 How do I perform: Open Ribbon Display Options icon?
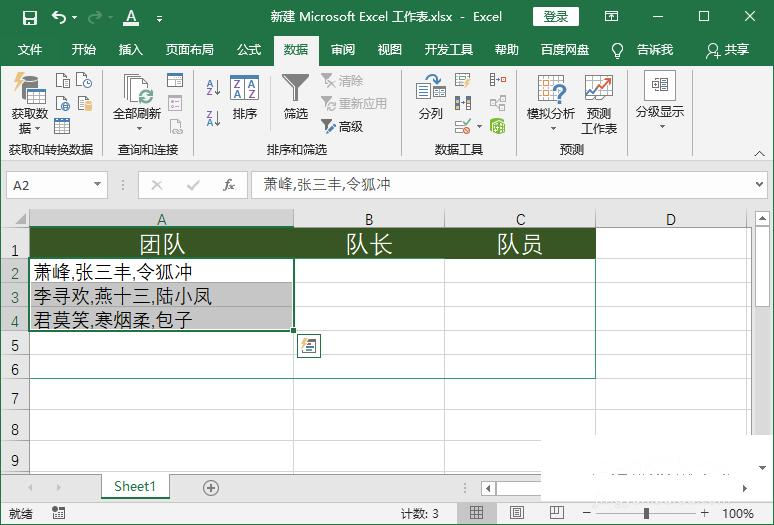point(611,17)
